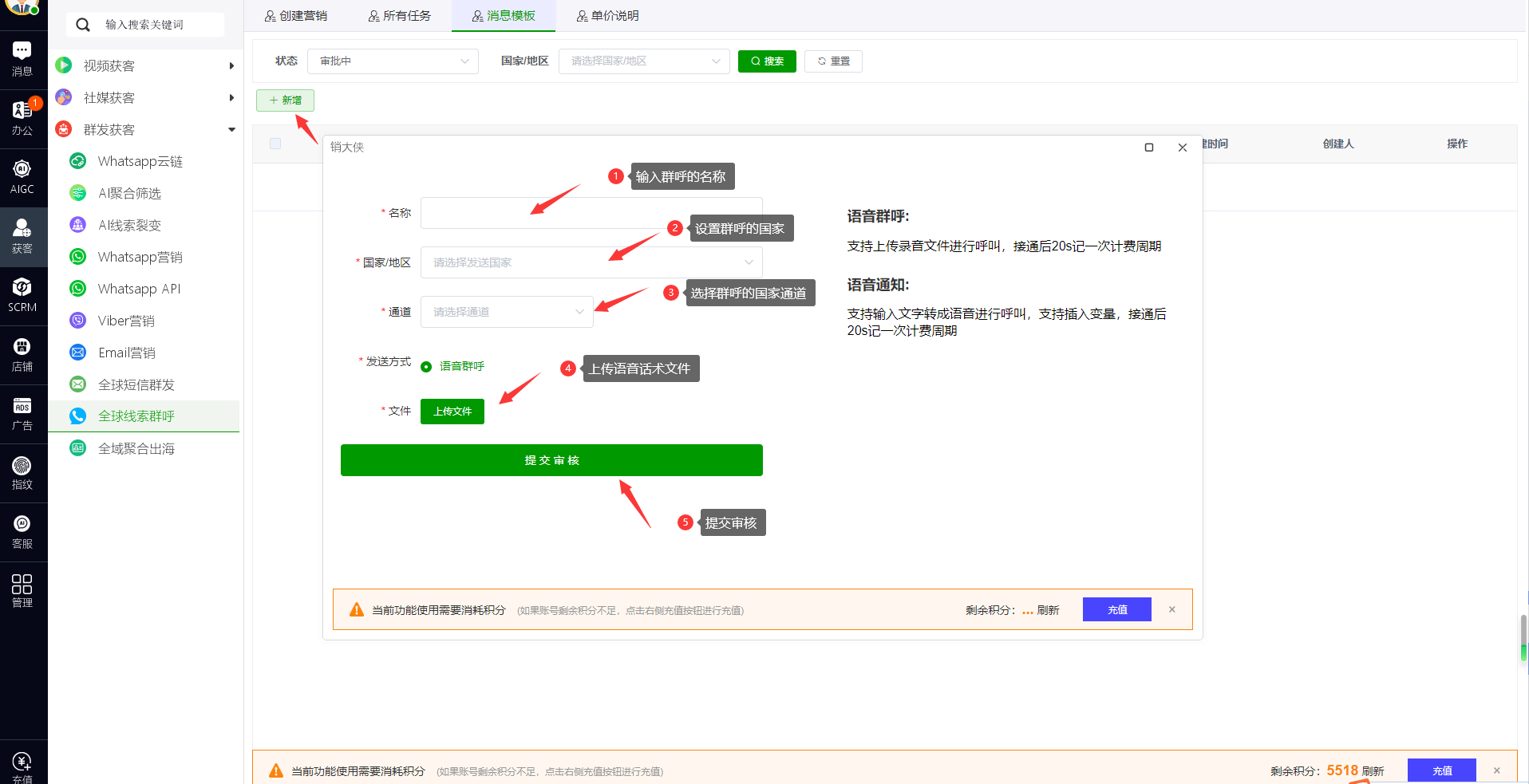Click the Whatsapp营销 icon
The image size is (1529, 784).
pos(77,257)
